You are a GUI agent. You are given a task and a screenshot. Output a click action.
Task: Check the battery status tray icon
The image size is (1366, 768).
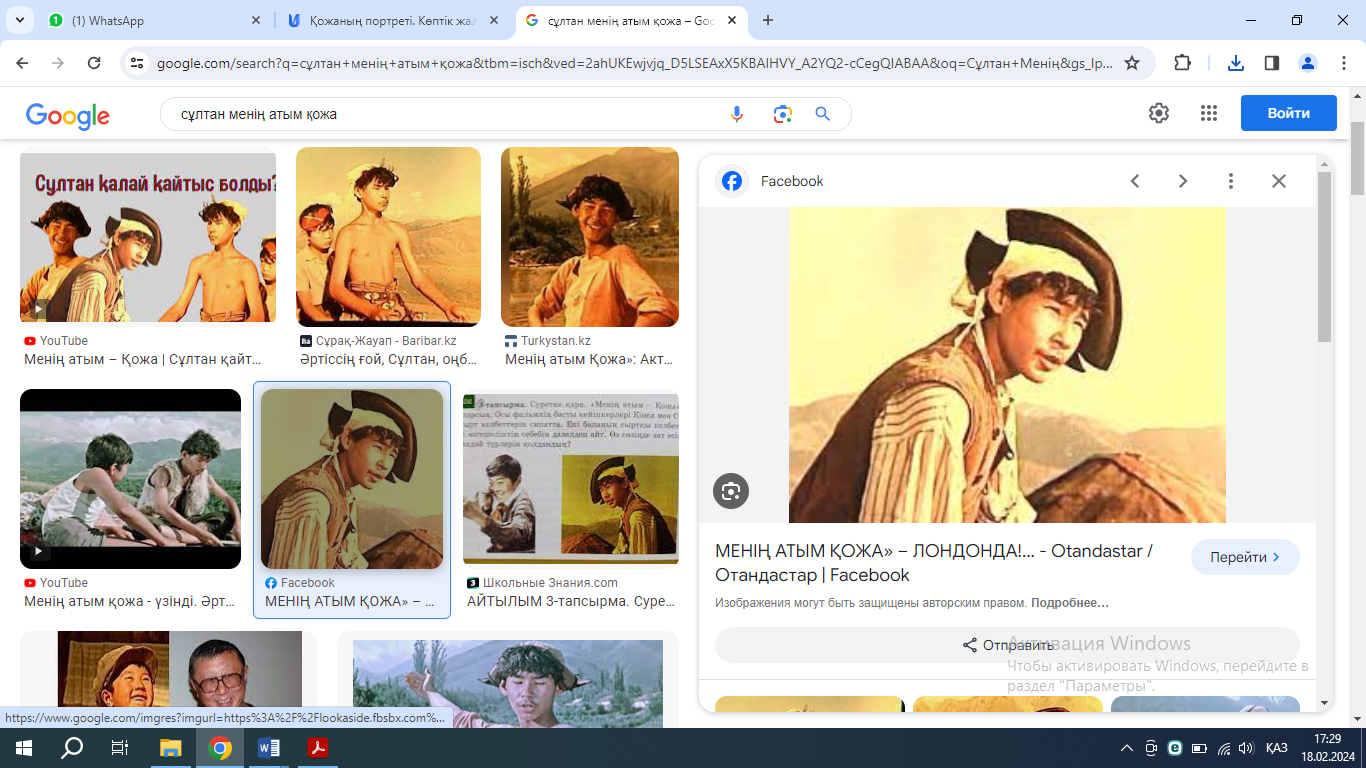(x=1198, y=748)
